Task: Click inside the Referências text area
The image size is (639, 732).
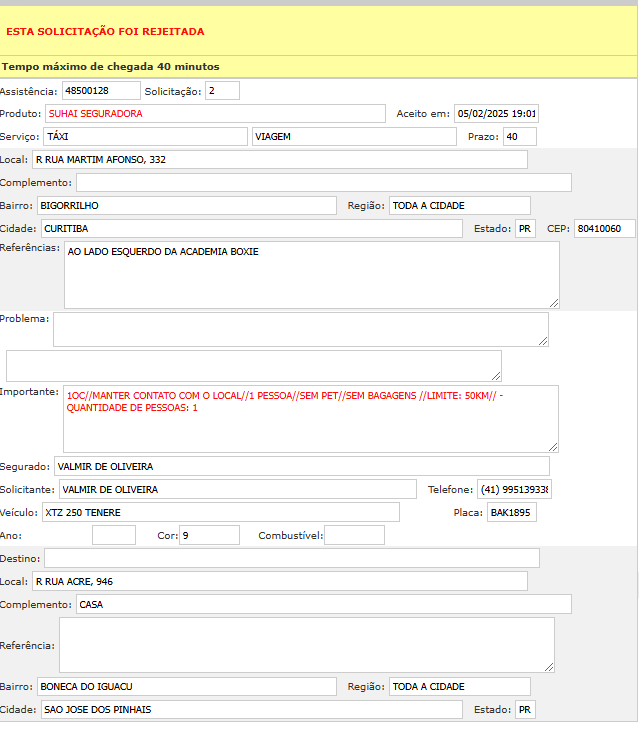Action: pos(310,274)
